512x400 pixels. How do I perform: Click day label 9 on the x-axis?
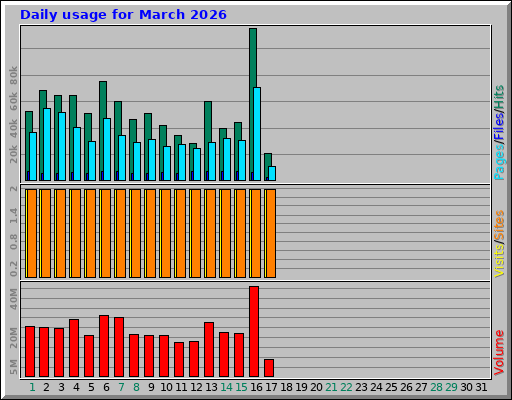pos(151,387)
